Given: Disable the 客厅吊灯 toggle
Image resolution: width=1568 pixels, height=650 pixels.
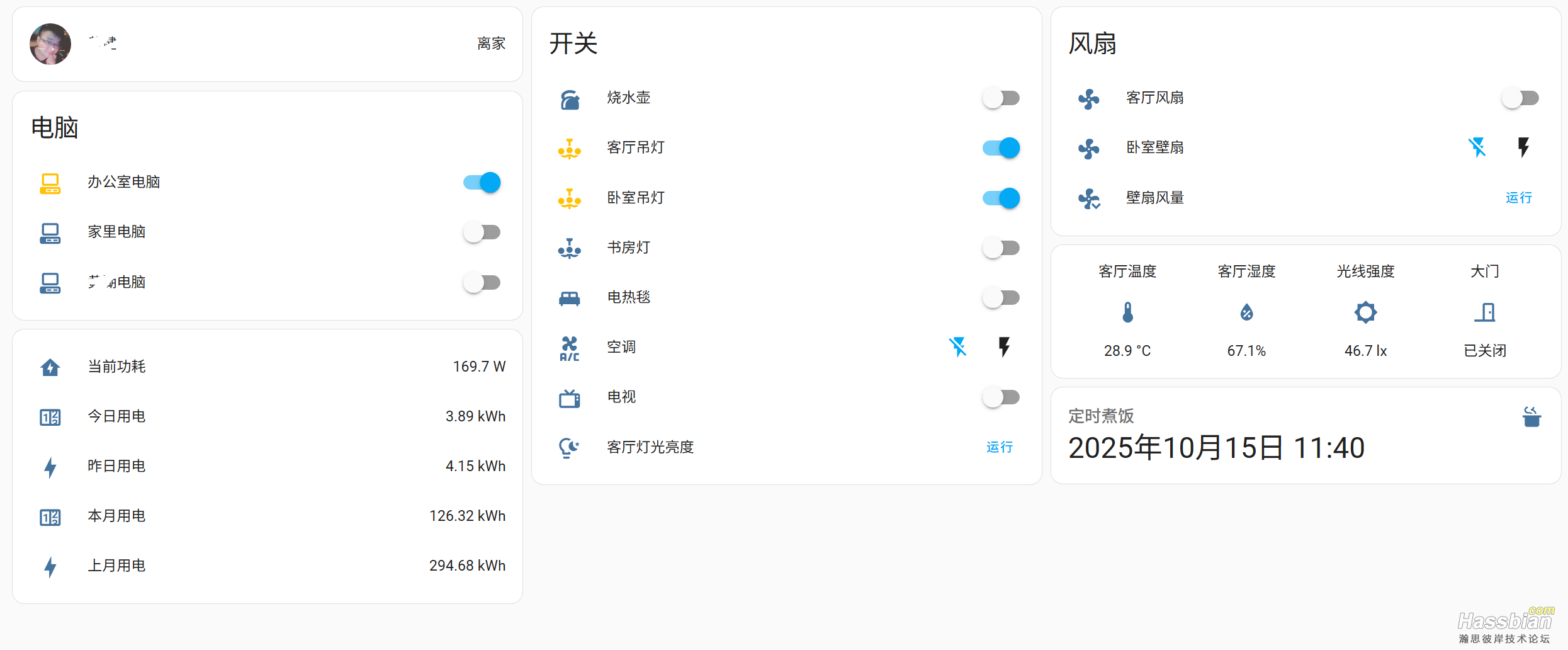Looking at the screenshot, I should pos(1001,148).
